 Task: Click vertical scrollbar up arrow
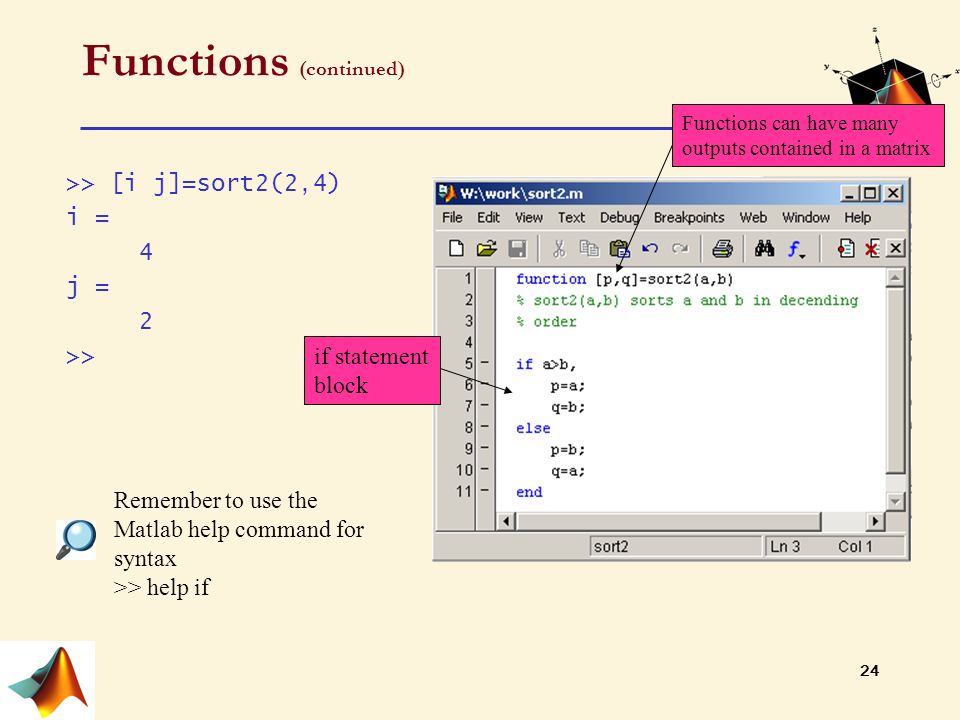click(895, 278)
